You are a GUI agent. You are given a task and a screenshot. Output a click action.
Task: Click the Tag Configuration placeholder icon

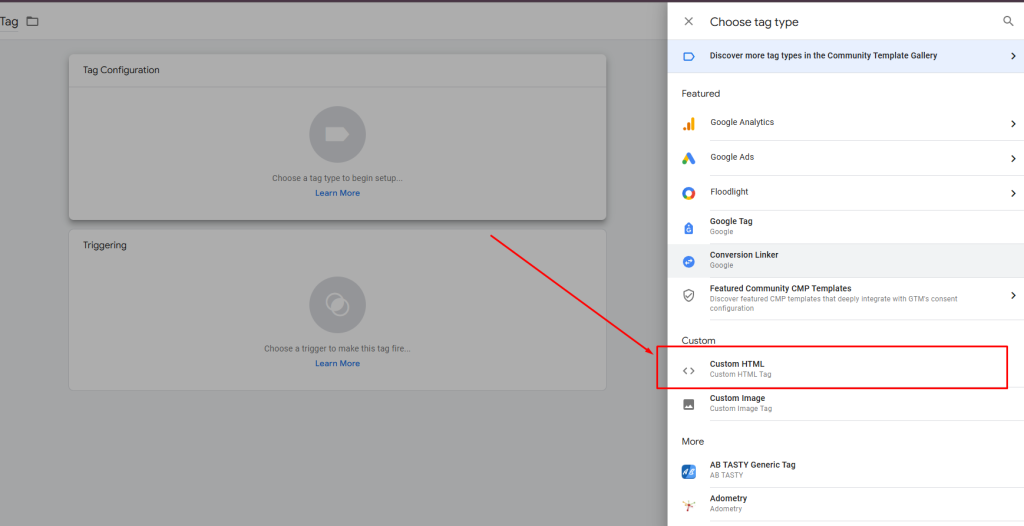[x=337, y=134]
